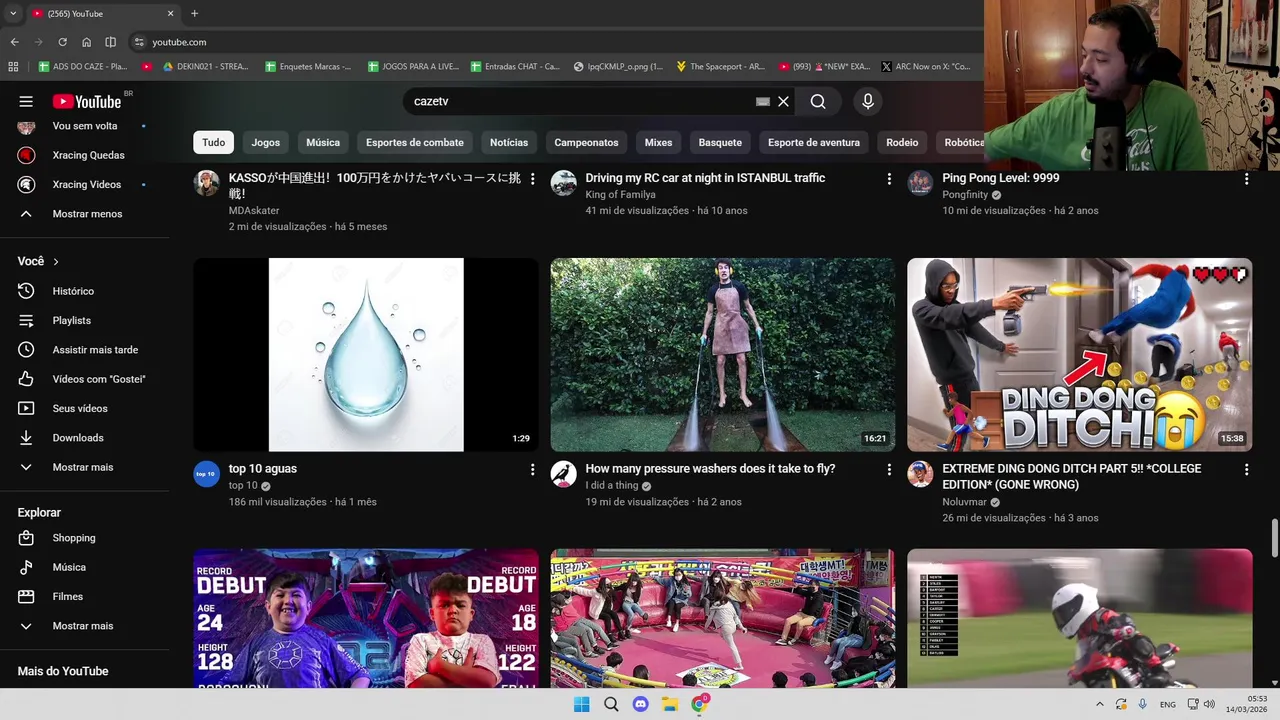Screen dimensions: 1280x720
Task: Open The Spaceport bookmark
Action: (721, 67)
